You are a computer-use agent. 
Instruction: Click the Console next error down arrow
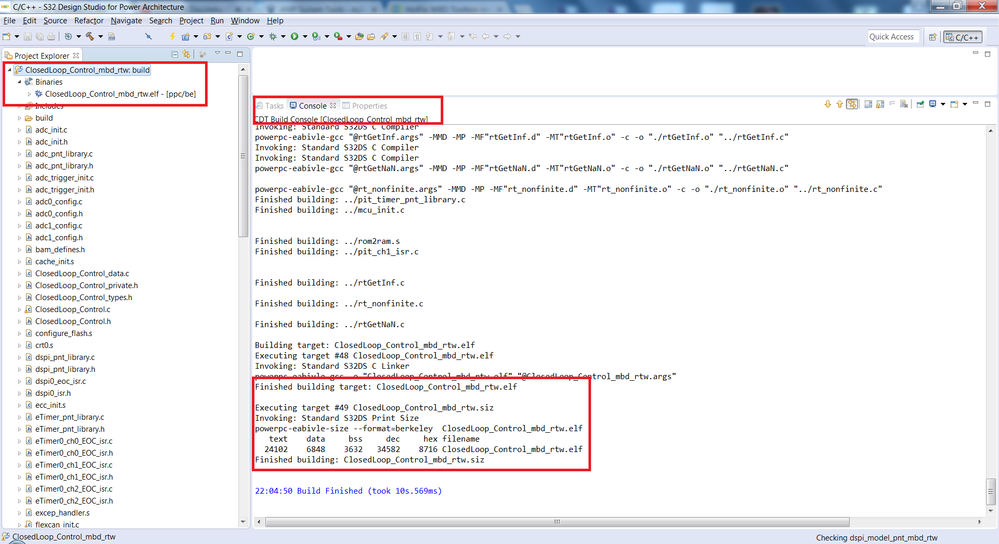[828, 104]
